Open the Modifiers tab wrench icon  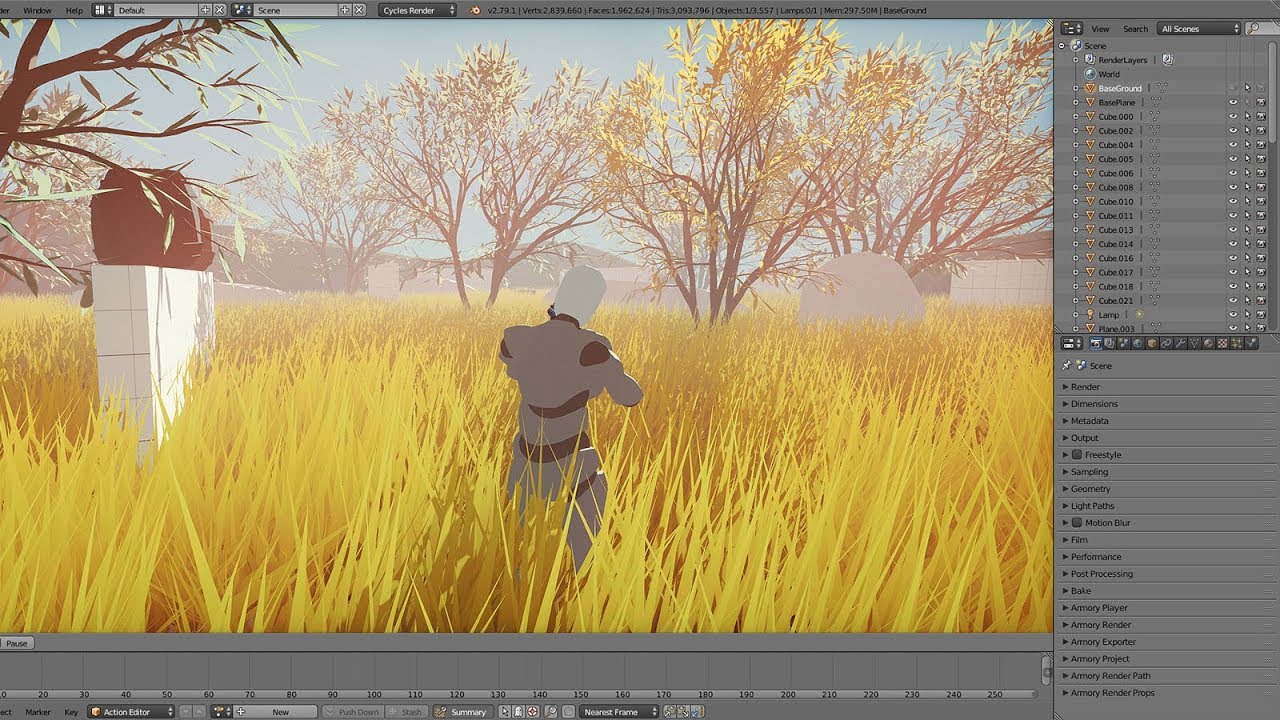tap(1180, 343)
